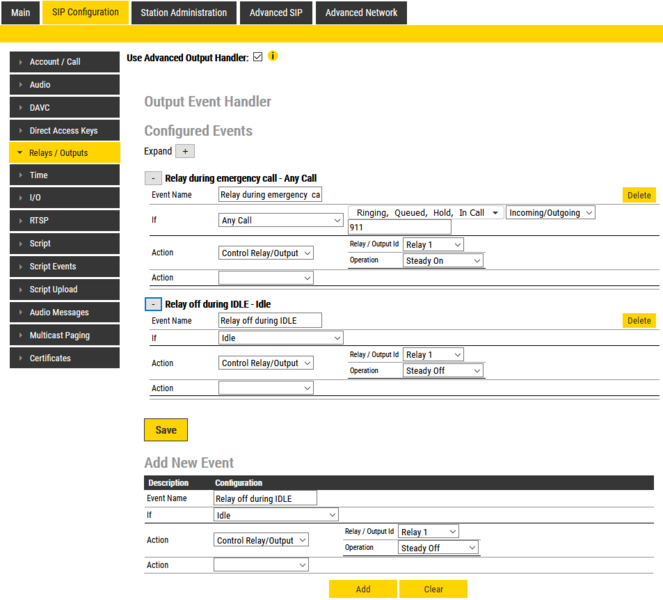Open the configured IDLE event's empty second Action dropdown
Image resolution: width=663 pixels, height=600 pixels.
coord(266,388)
